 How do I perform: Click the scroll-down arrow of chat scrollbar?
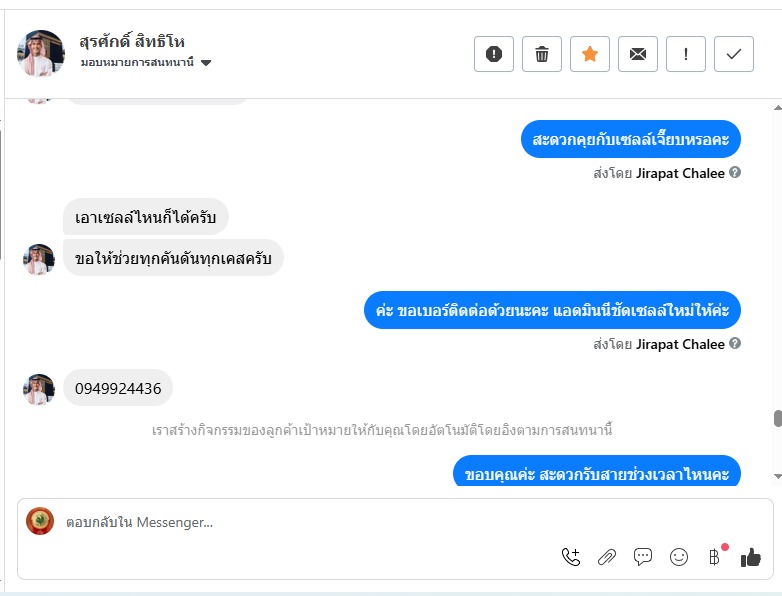(x=777, y=476)
